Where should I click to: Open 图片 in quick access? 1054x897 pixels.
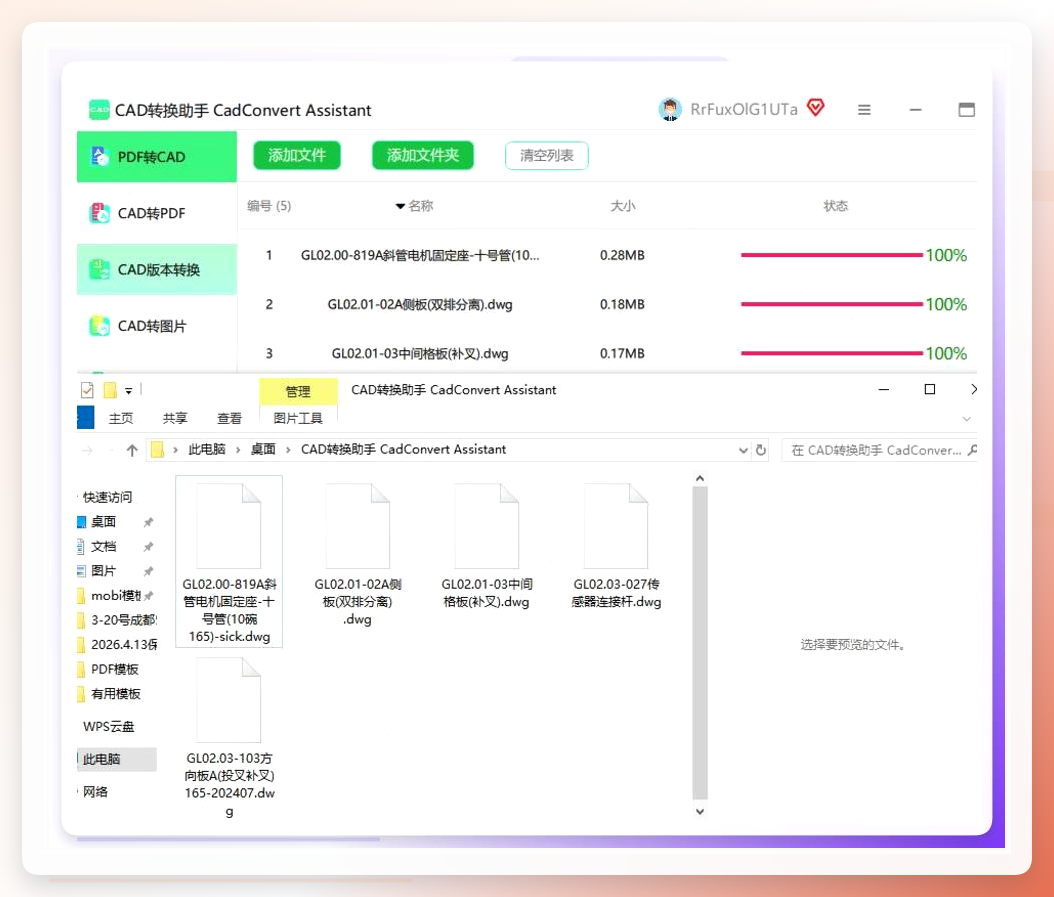tap(104, 571)
